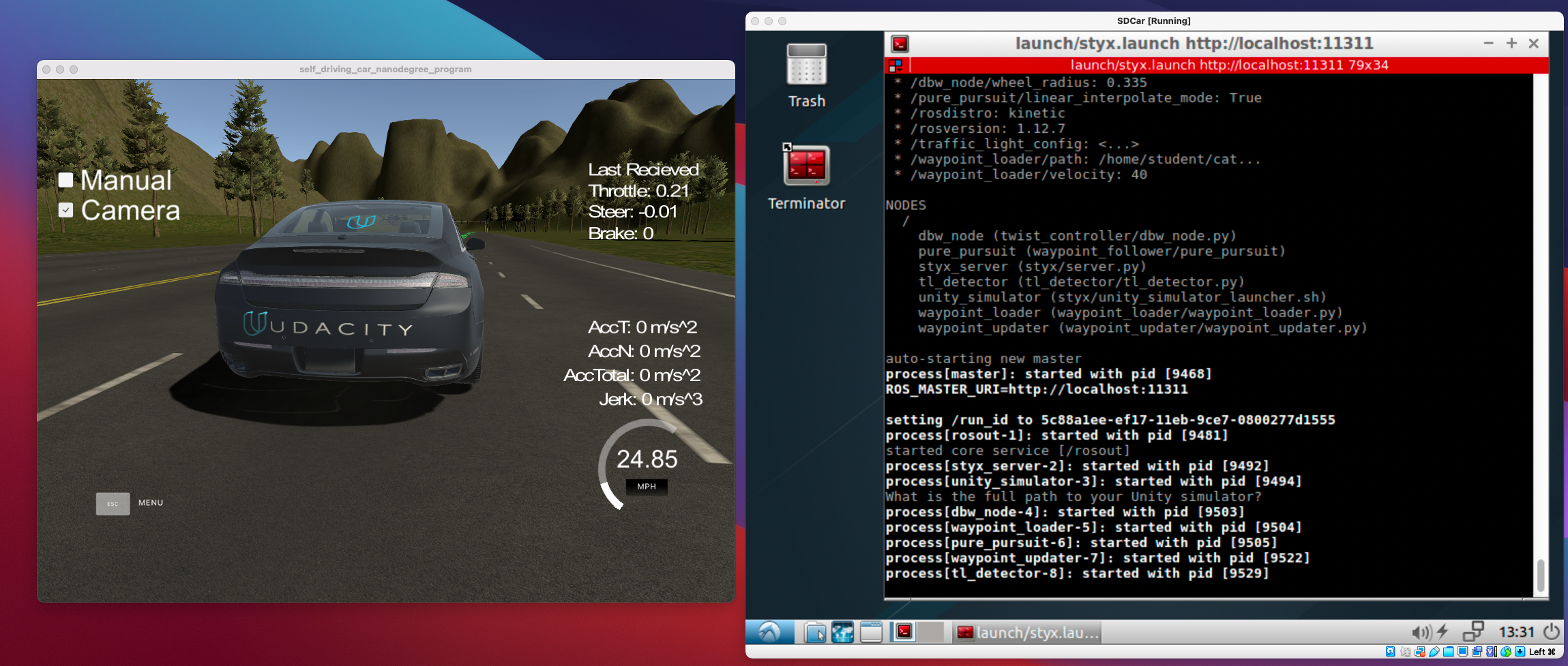Click the VirtualBox keyboard capture arrow icon
1568x666 pixels.
pos(1520,652)
